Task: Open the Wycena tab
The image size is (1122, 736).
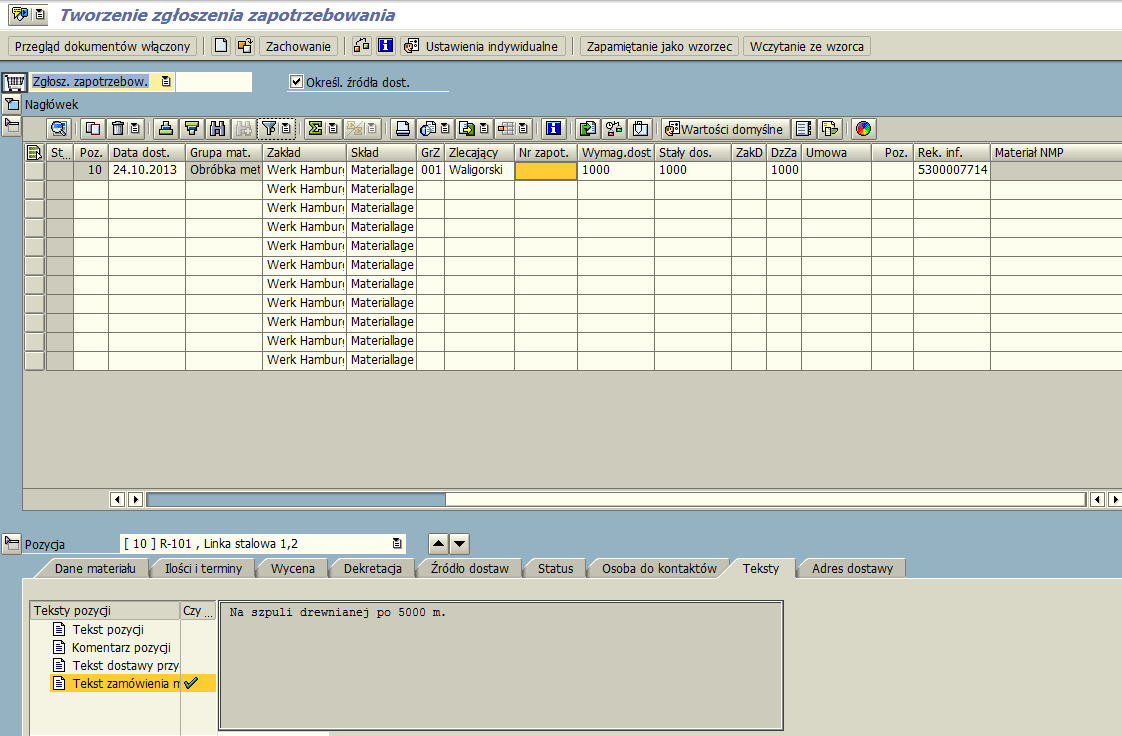Action: (293, 569)
